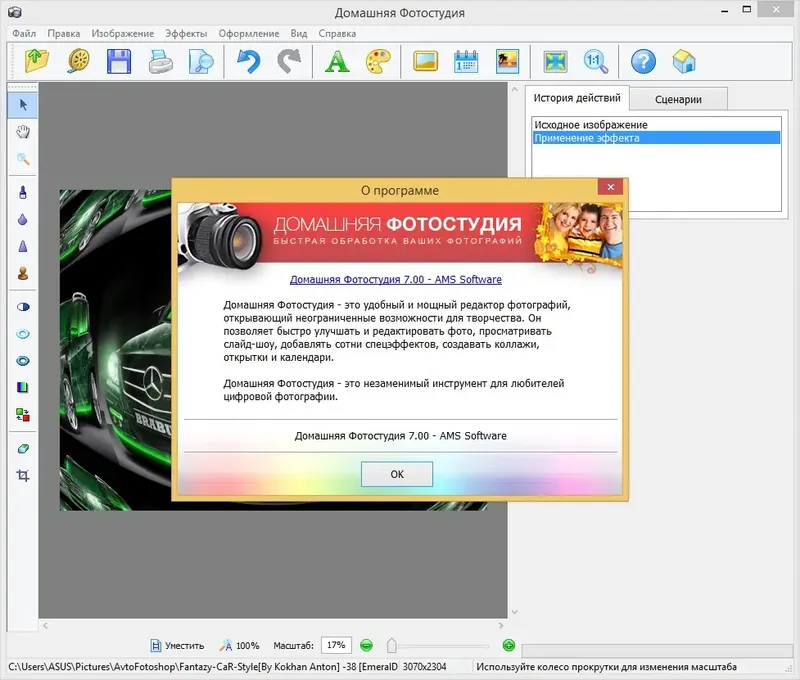Save the image with the floppy disk icon
The width and height of the screenshot is (800, 680).
point(119,61)
